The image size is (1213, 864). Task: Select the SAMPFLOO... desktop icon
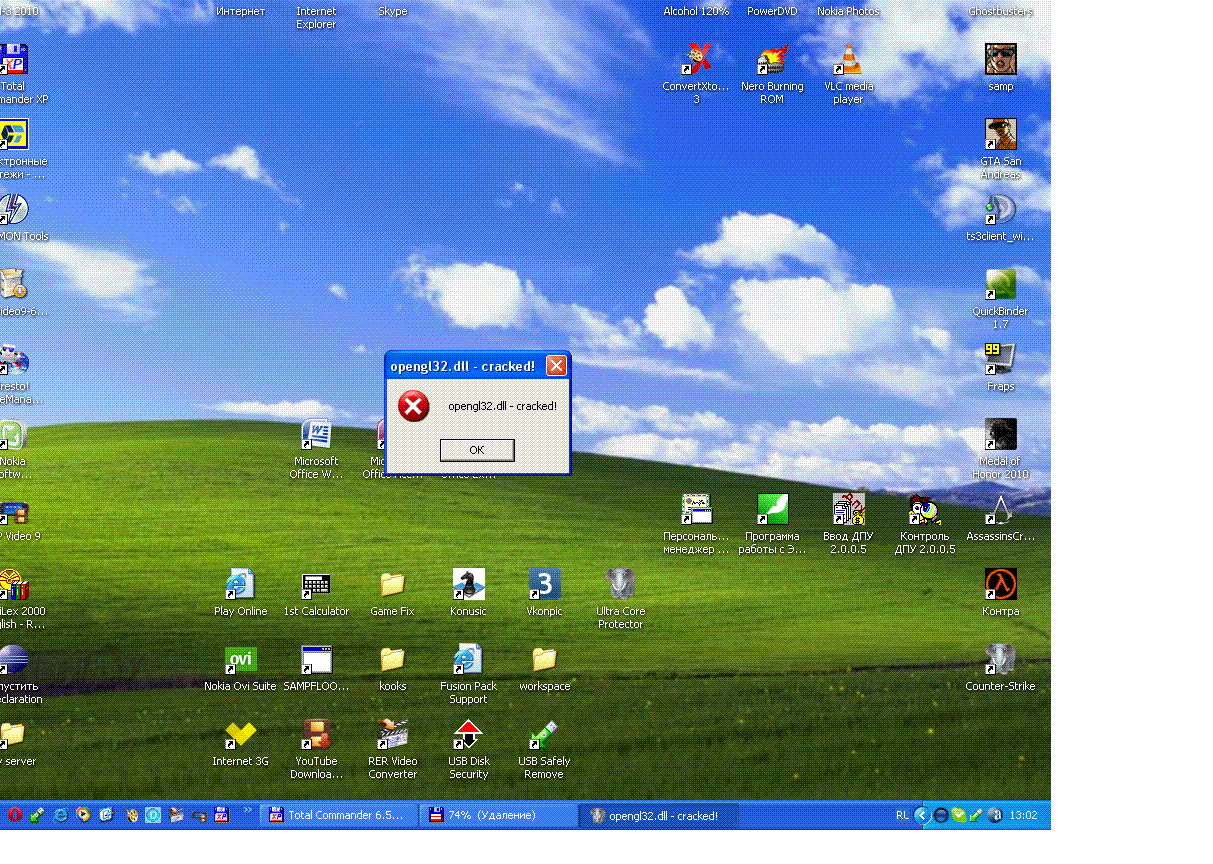[317, 668]
